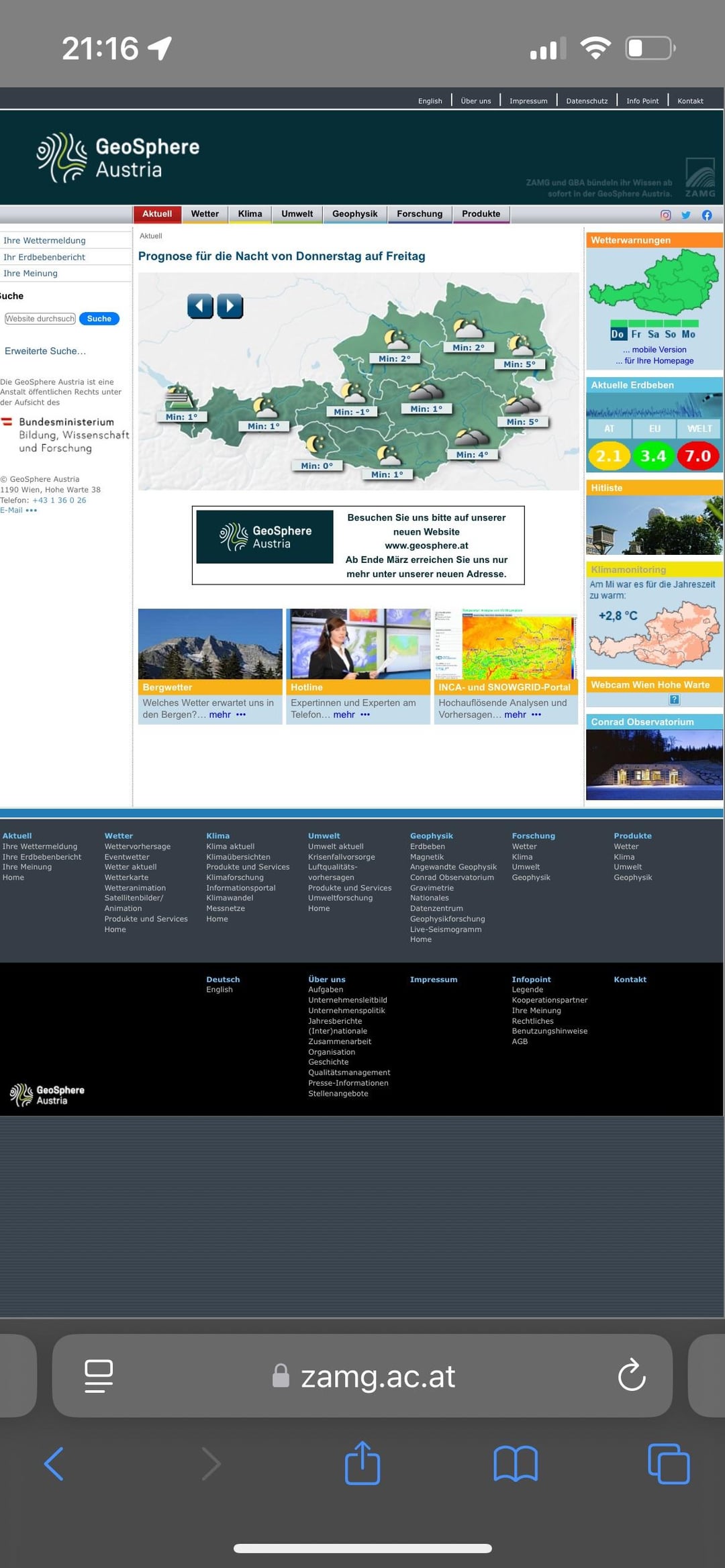Screen dimensions: 725x1568
Task: Open AGB in footer Infopoint
Action: pos(520,1041)
